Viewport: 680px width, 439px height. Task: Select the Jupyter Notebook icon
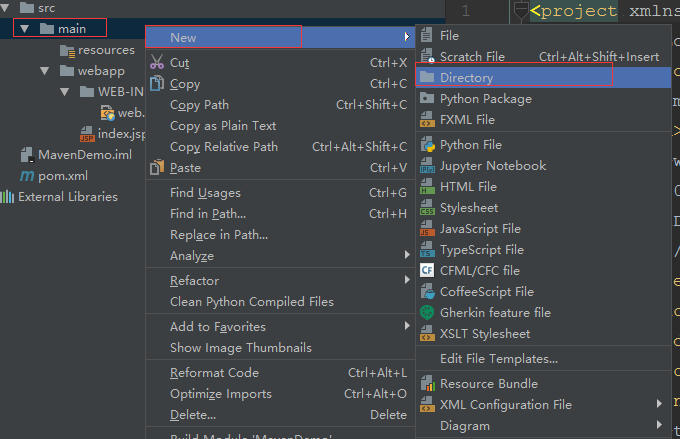pyautogui.click(x=427, y=166)
